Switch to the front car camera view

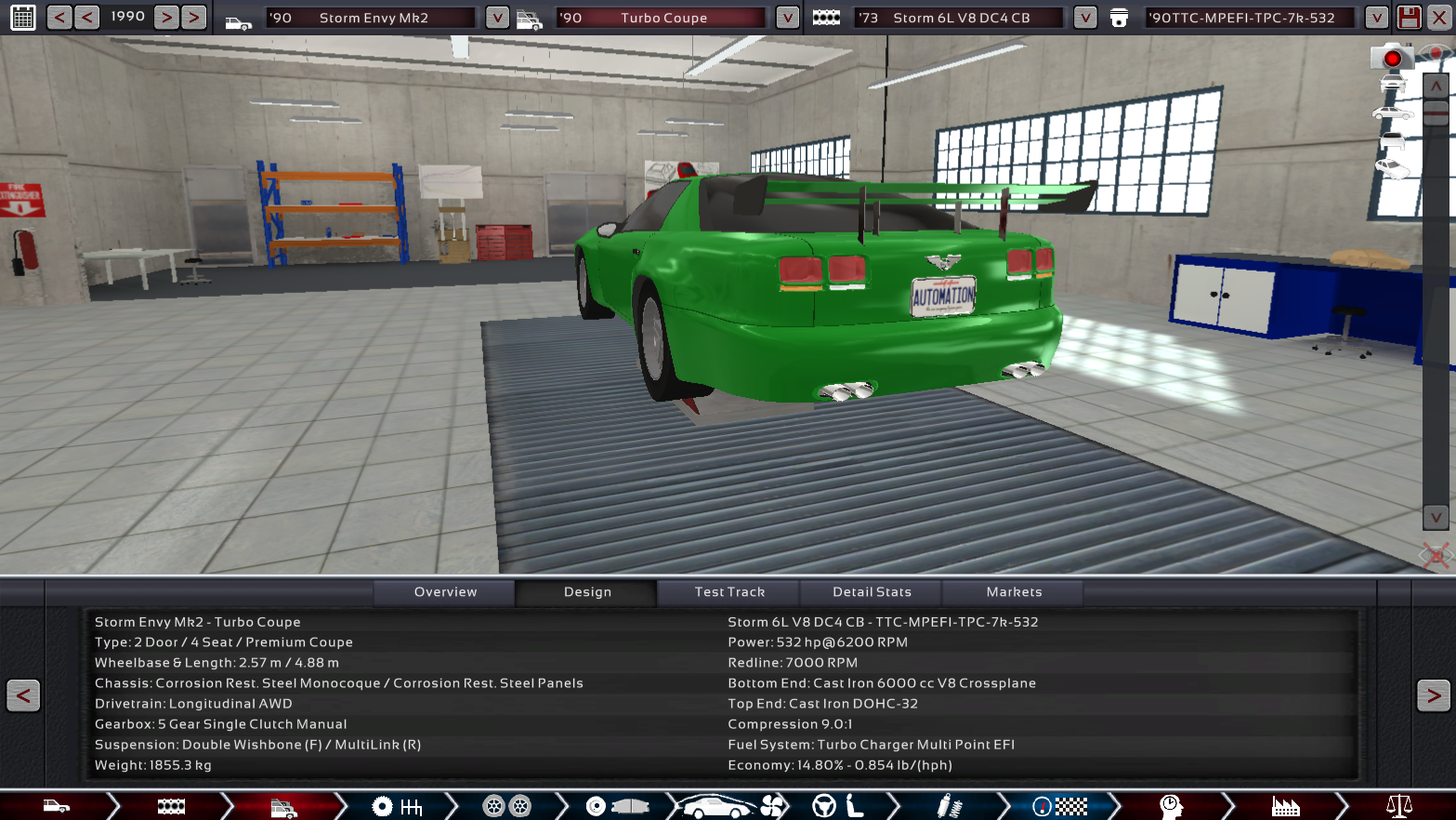click(x=1392, y=85)
